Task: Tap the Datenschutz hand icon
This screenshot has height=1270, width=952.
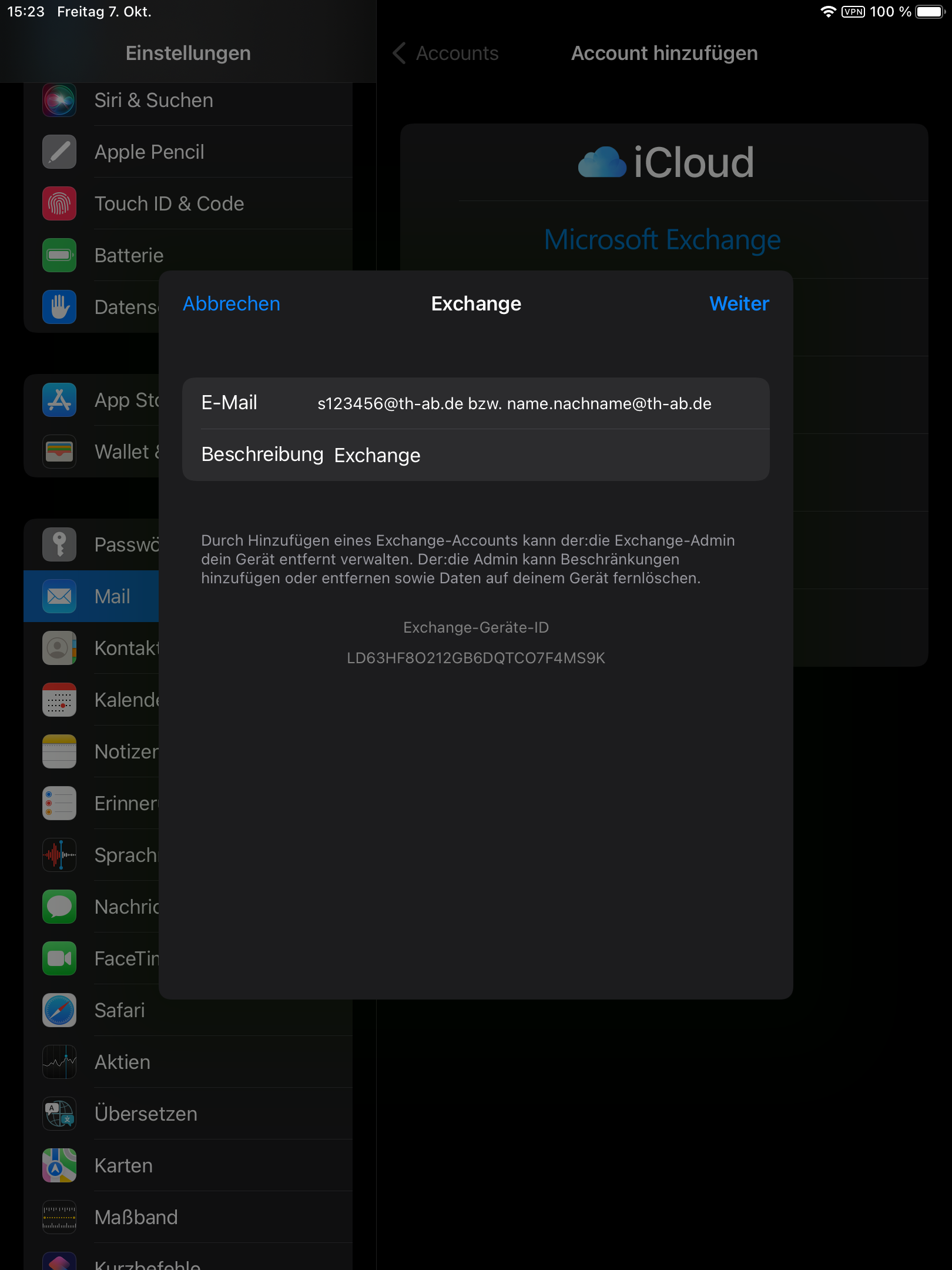Action: point(59,307)
